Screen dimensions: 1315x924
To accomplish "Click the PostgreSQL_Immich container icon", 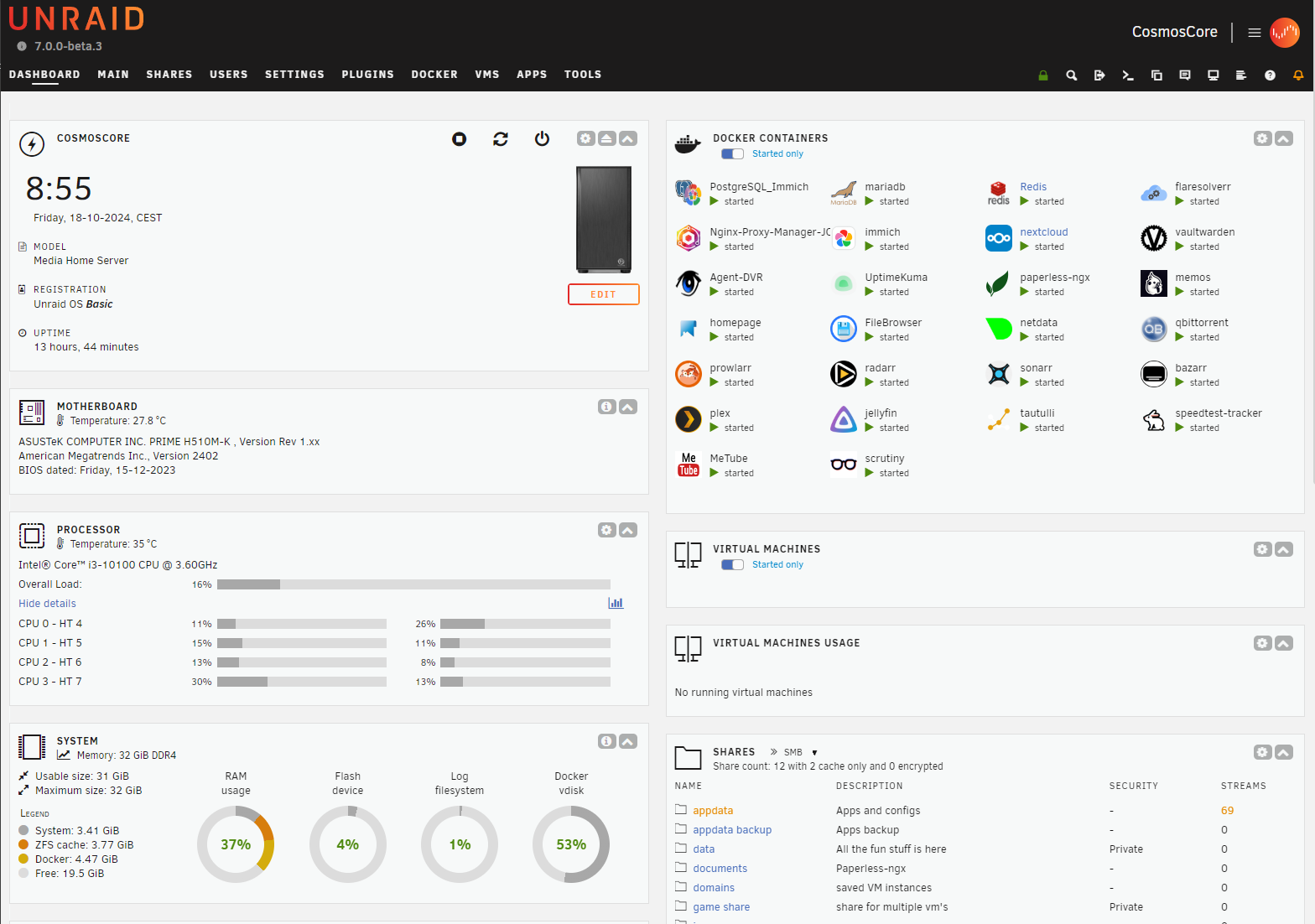I will [x=689, y=193].
